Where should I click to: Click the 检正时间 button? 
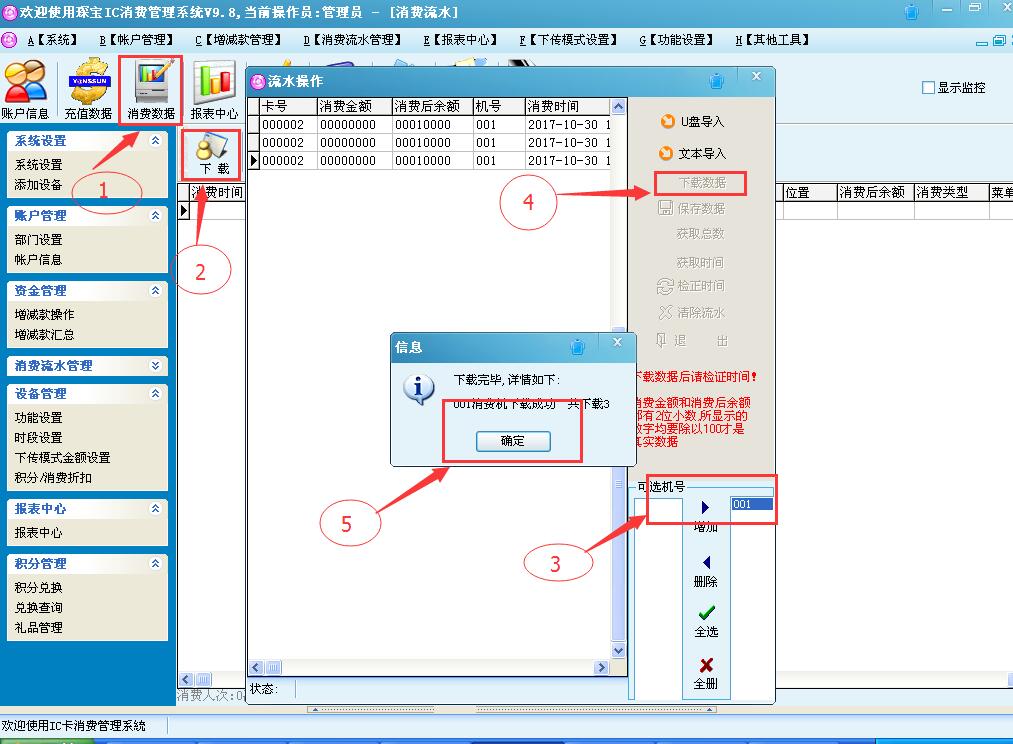point(691,286)
